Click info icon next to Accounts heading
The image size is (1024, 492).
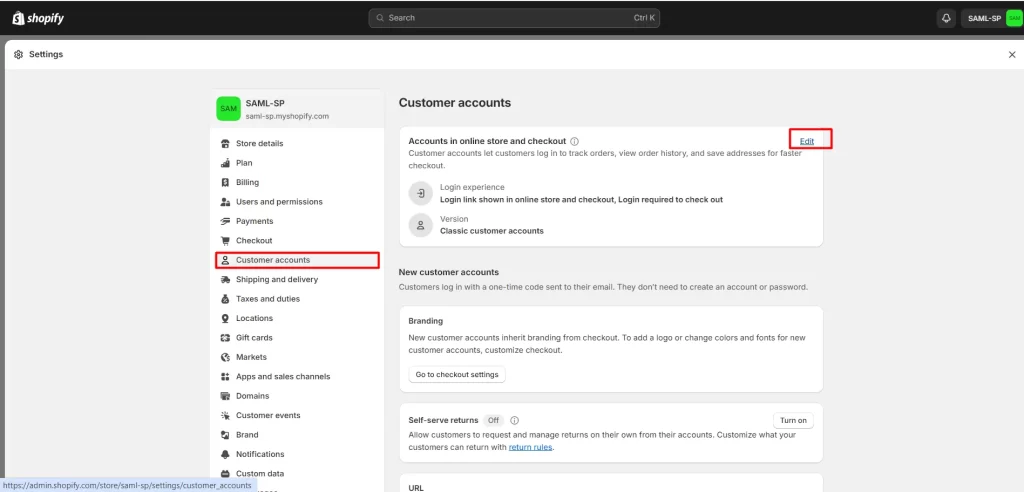[x=574, y=142]
